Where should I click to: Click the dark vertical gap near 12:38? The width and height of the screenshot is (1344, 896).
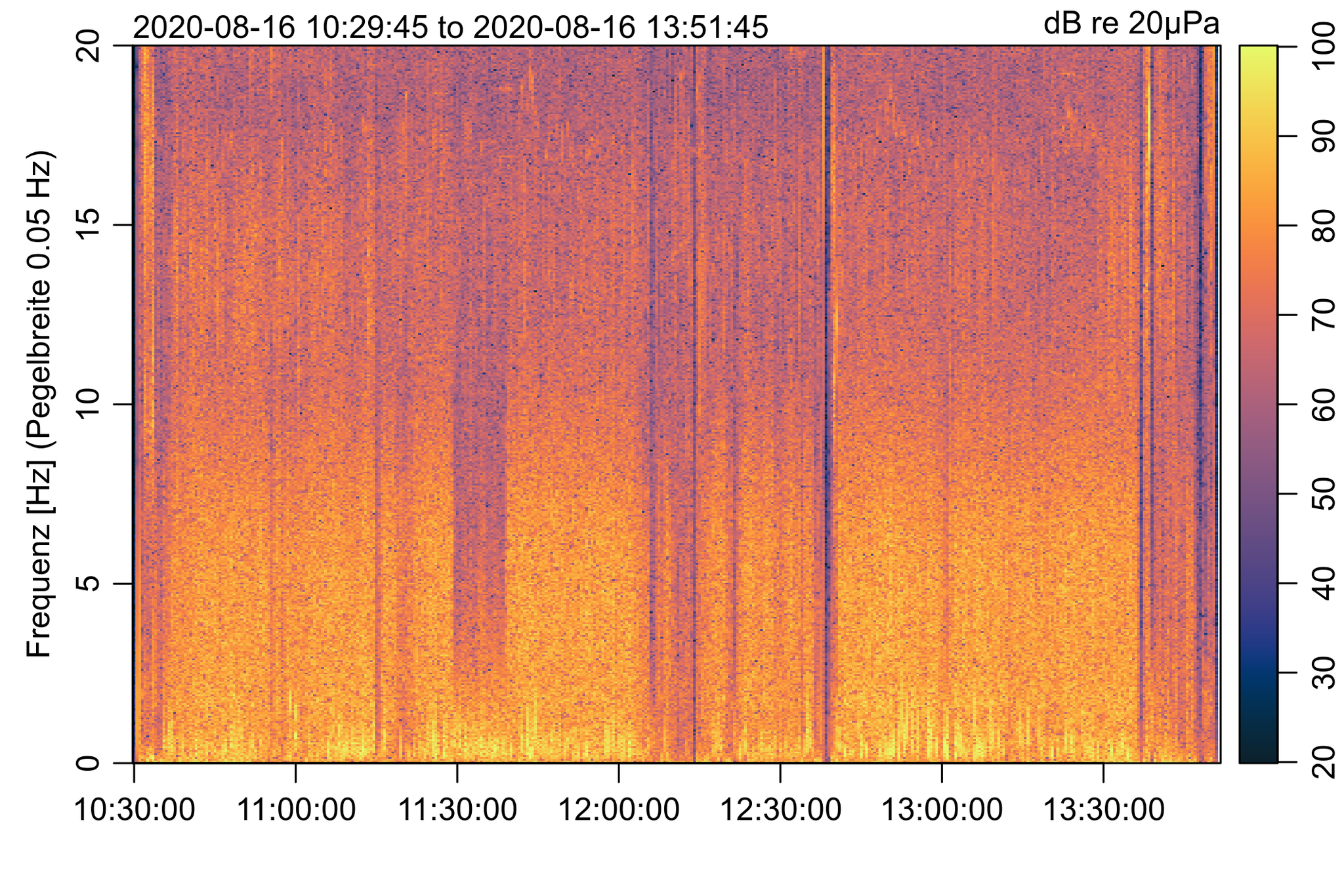pos(828,404)
